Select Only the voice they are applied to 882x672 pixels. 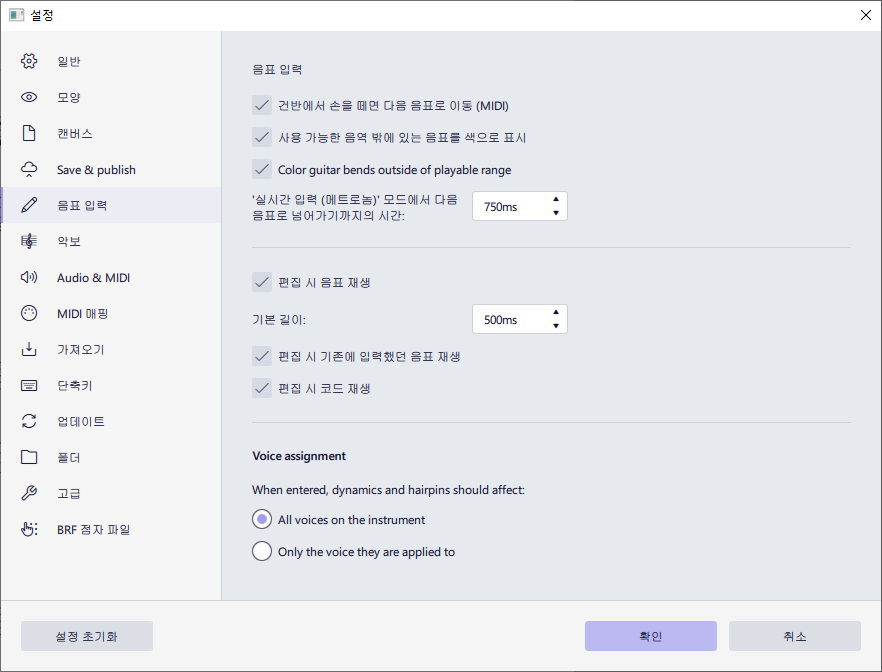pos(262,551)
